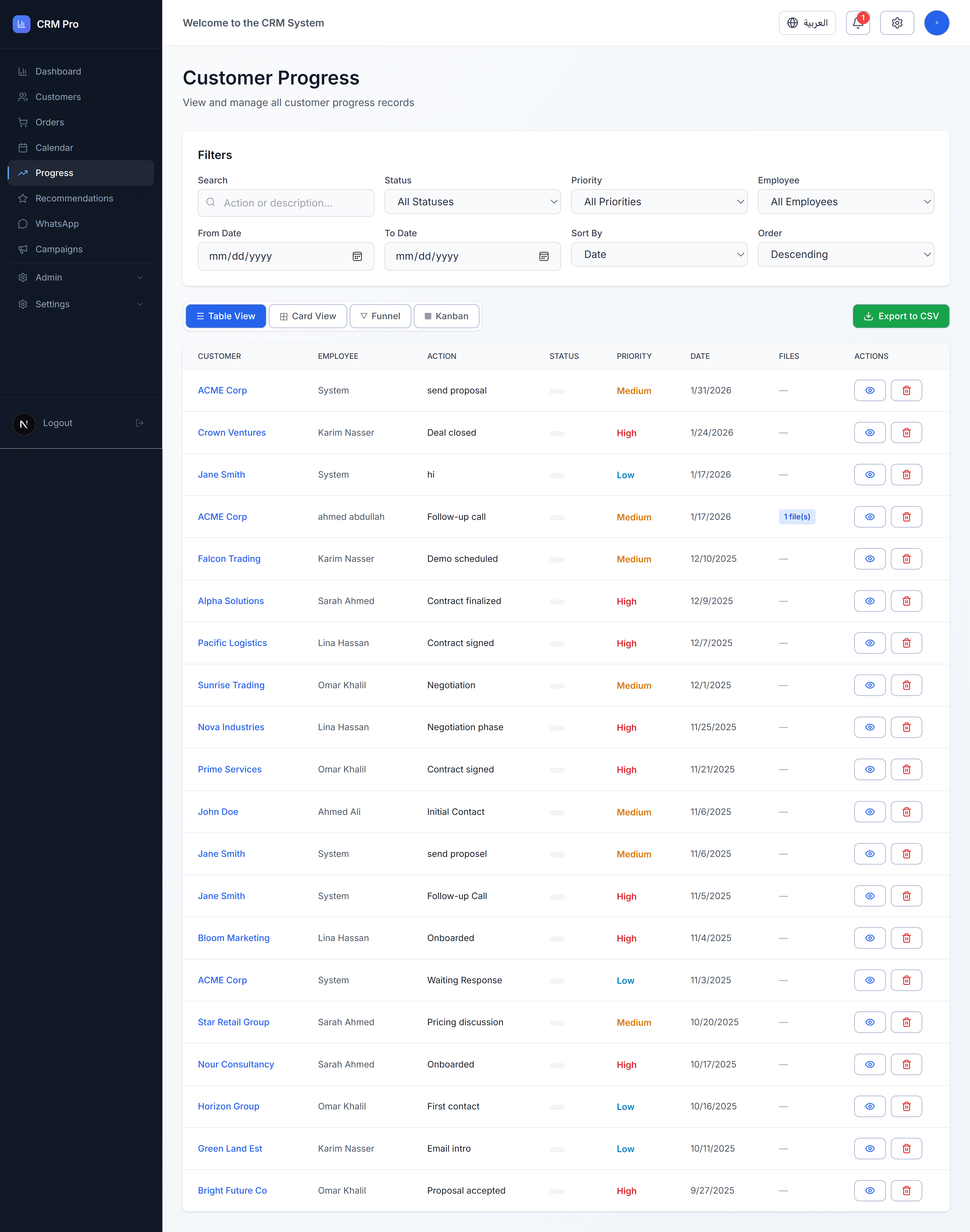
Task: Delete the Star Retail Group record
Action: 906,1022
